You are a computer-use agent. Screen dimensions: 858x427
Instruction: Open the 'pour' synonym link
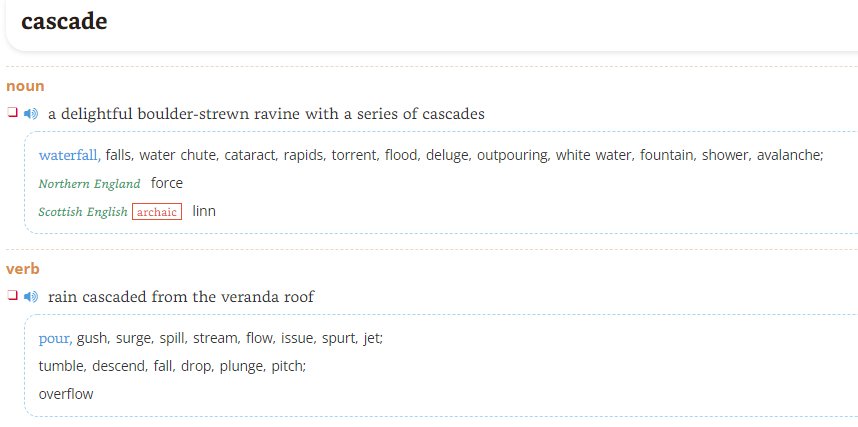tap(55, 339)
